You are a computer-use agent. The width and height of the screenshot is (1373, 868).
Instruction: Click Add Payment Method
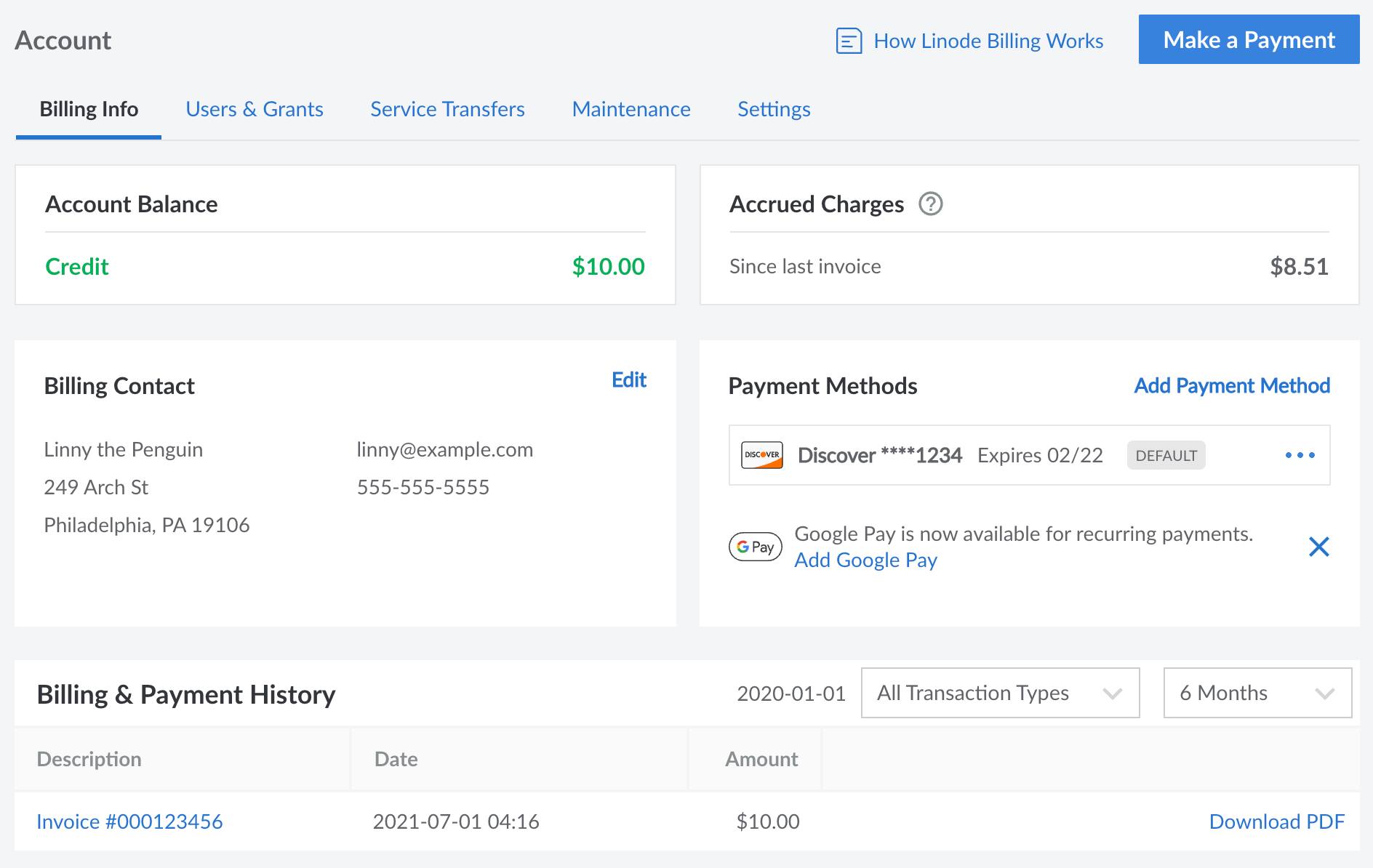click(1230, 386)
